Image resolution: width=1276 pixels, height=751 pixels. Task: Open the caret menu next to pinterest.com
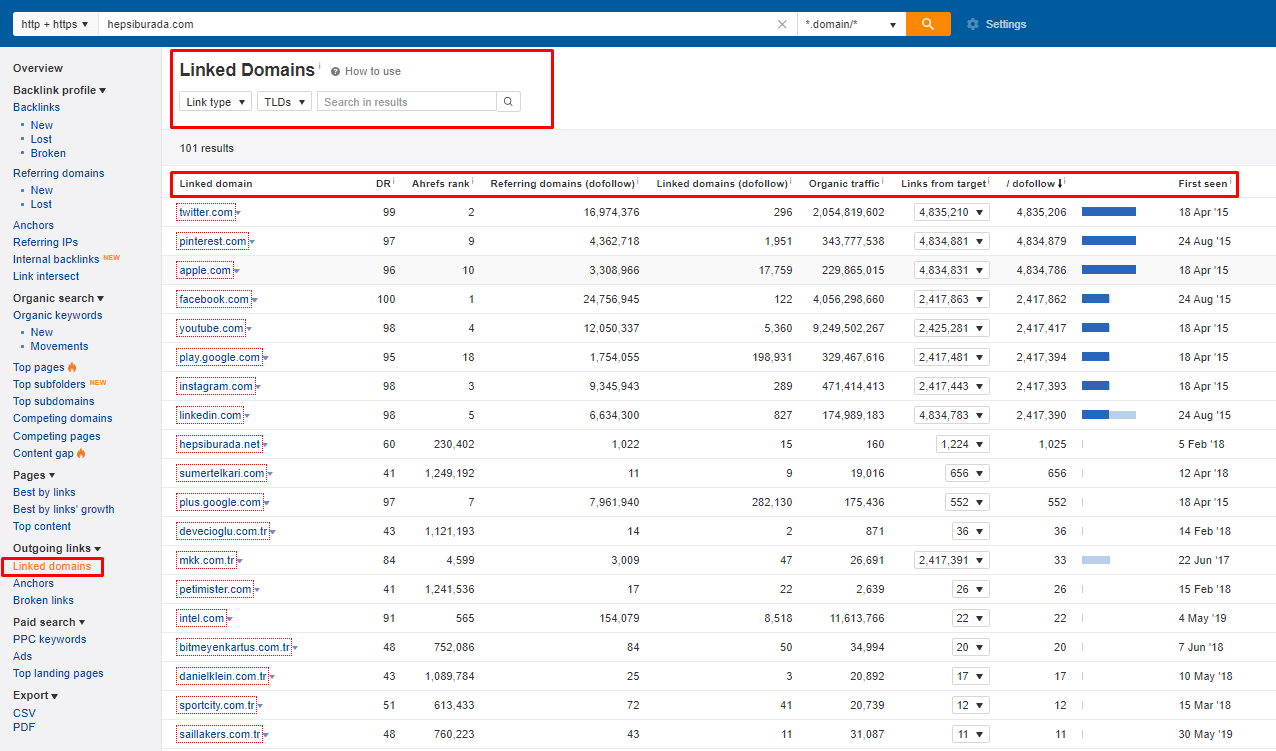coord(252,243)
